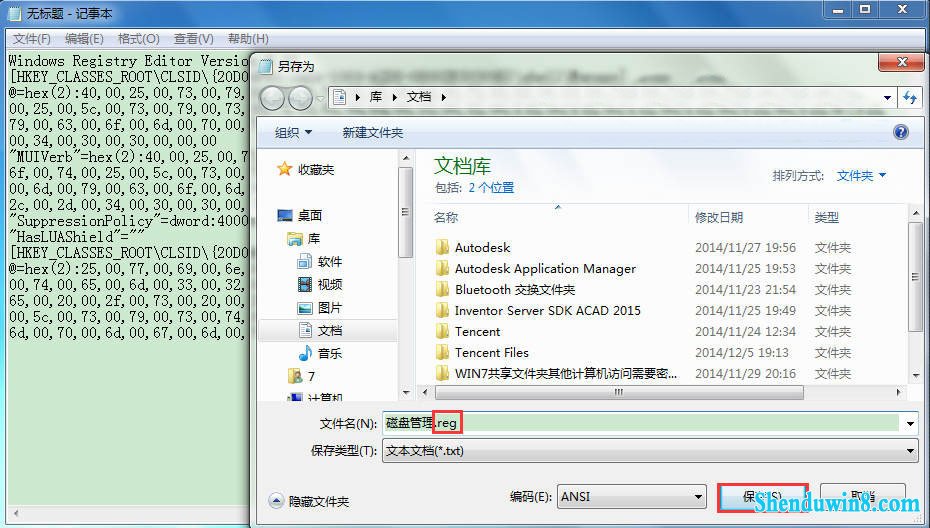This screenshot has width=930, height=528.
Task: Collapse dialog with 隐藏文件夹
Action: (309, 501)
